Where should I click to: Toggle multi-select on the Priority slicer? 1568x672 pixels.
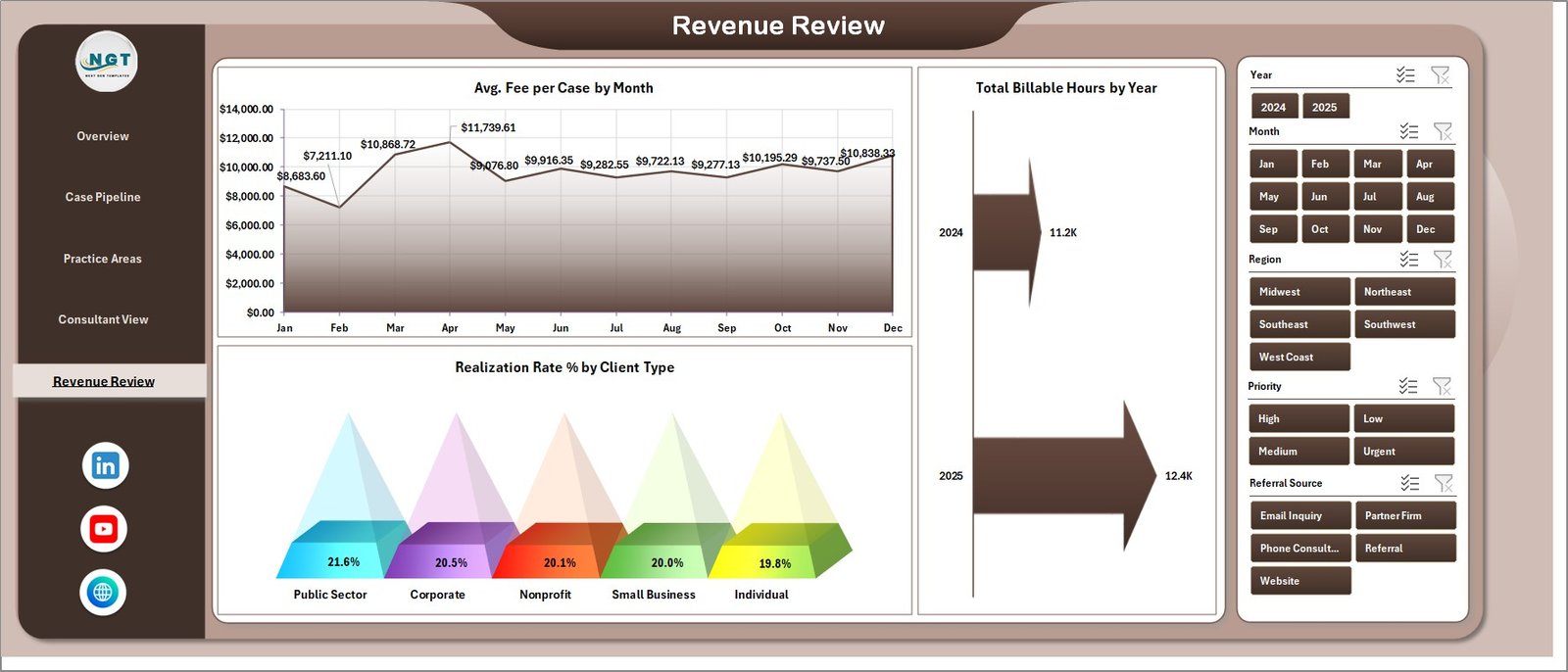[1408, 386]
